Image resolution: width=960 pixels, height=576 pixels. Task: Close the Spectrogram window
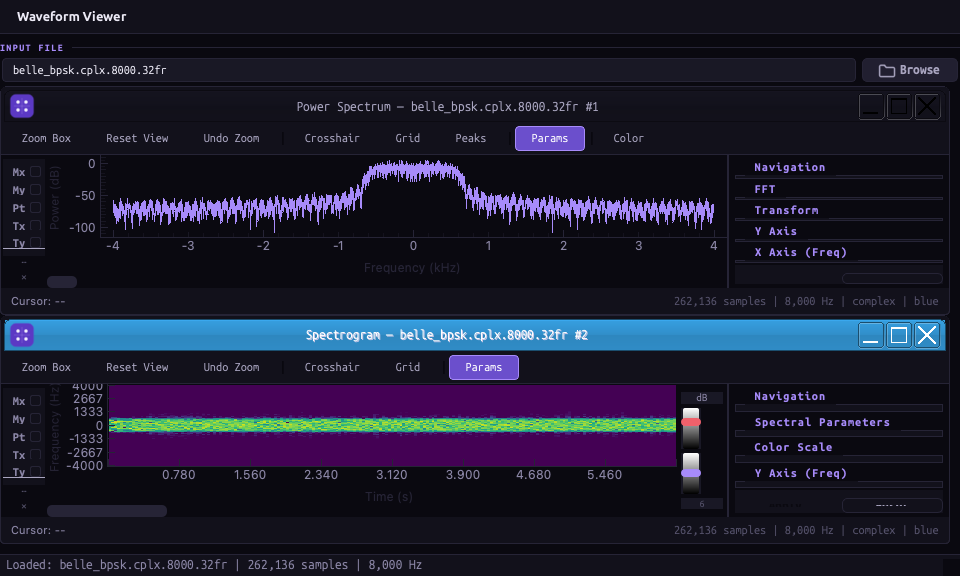[927, 335]
